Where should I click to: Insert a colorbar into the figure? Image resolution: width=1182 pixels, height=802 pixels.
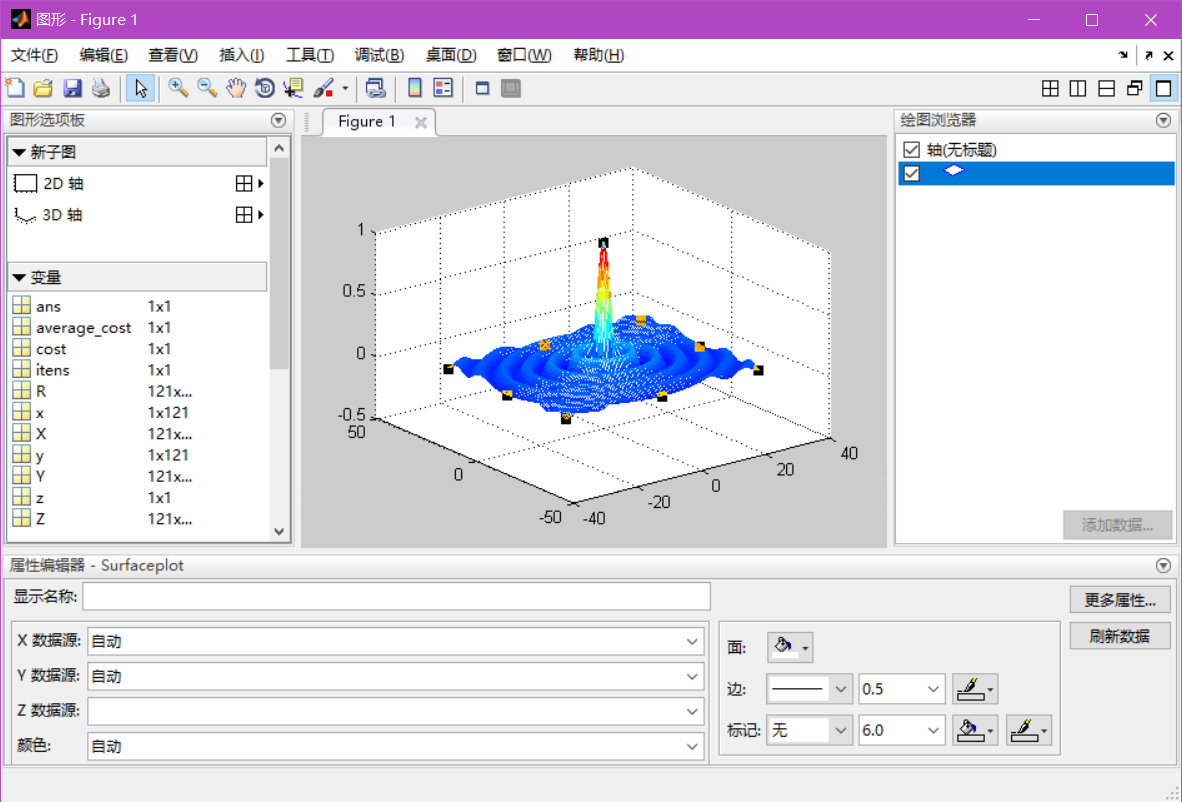pyautogui.click(x=413, y=88)
